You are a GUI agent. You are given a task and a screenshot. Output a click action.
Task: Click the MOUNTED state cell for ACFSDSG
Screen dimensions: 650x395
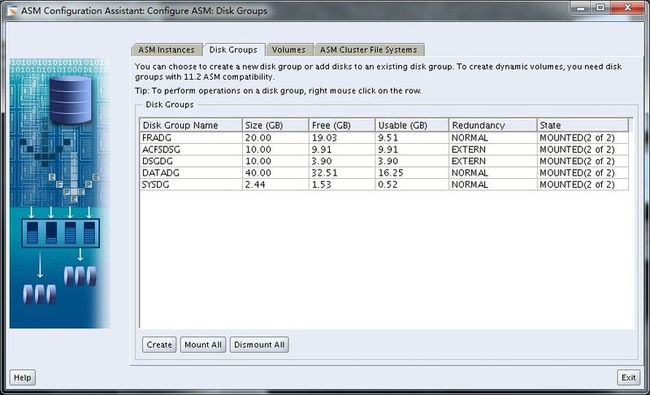(582, 149)
